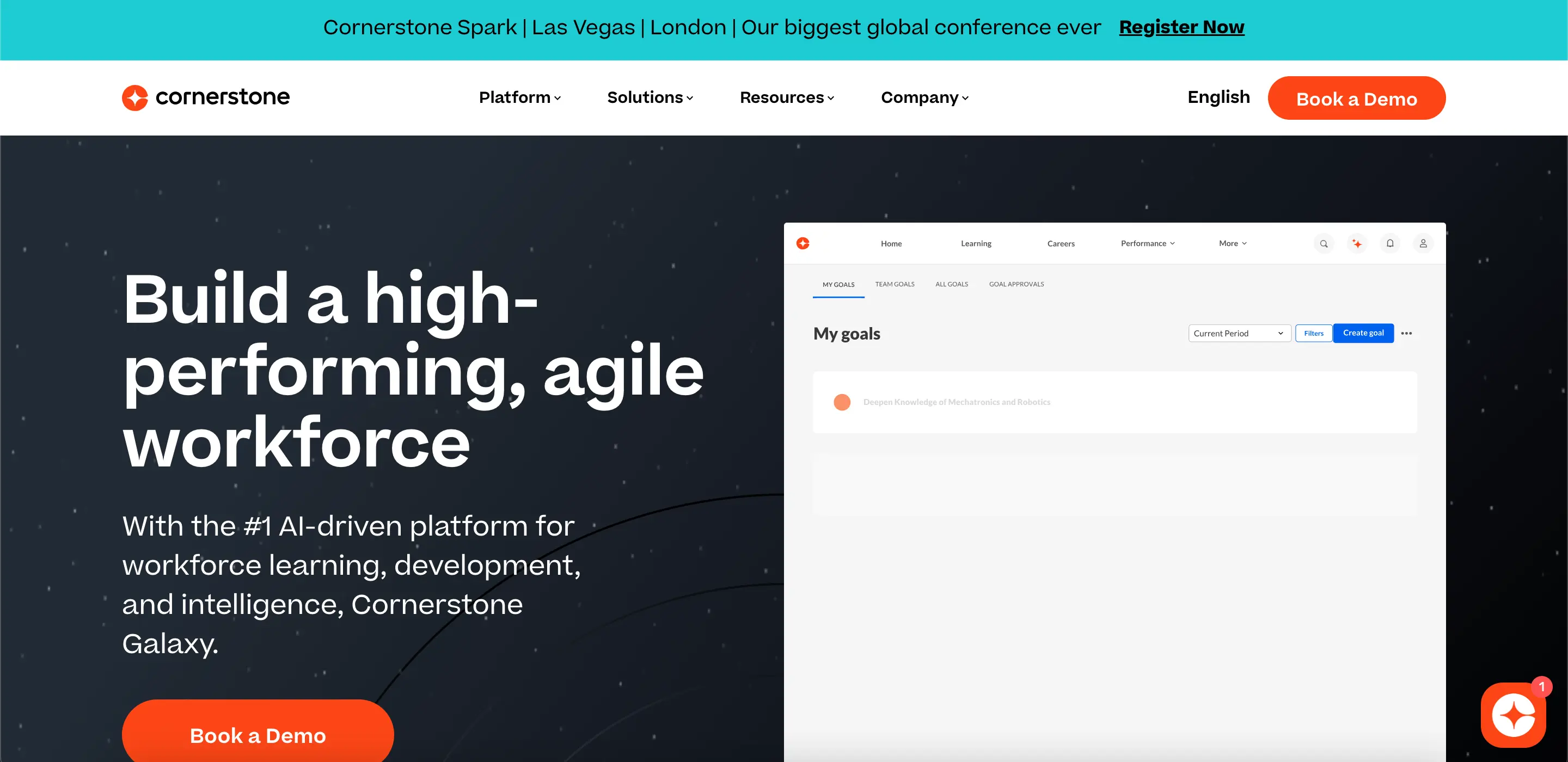Expand the More dropdown in the app preview
The width and height of the screenshot is (1568, 762).
[1233, 243]
